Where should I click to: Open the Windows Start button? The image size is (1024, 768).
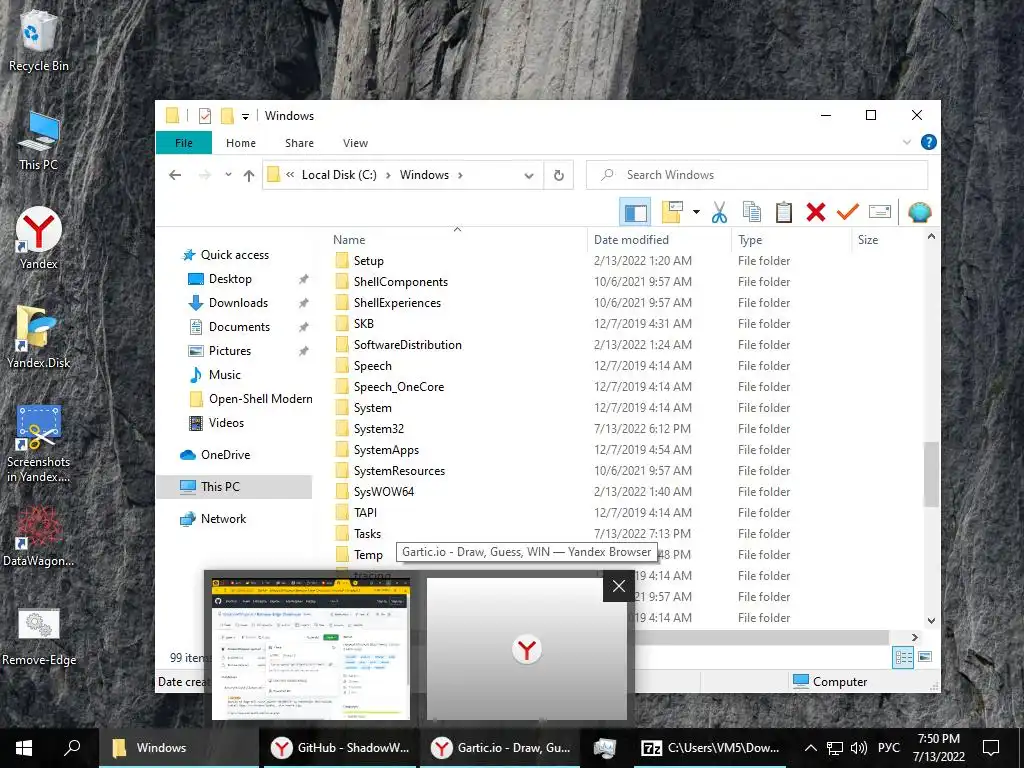(x=24, y=748)
